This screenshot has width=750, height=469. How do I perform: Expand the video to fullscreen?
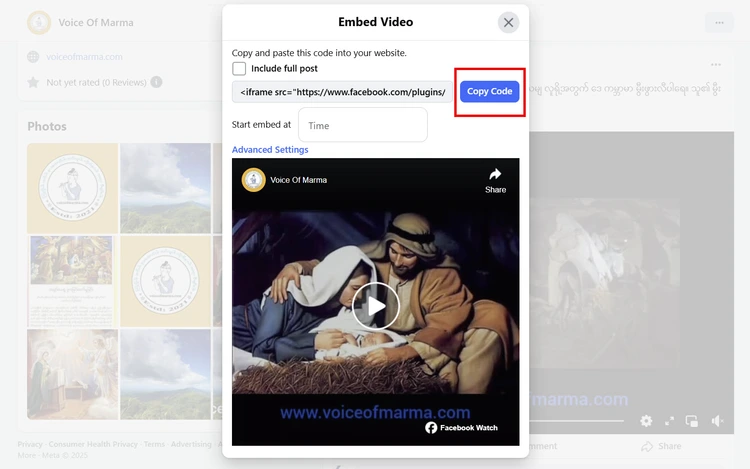(669, 421)
